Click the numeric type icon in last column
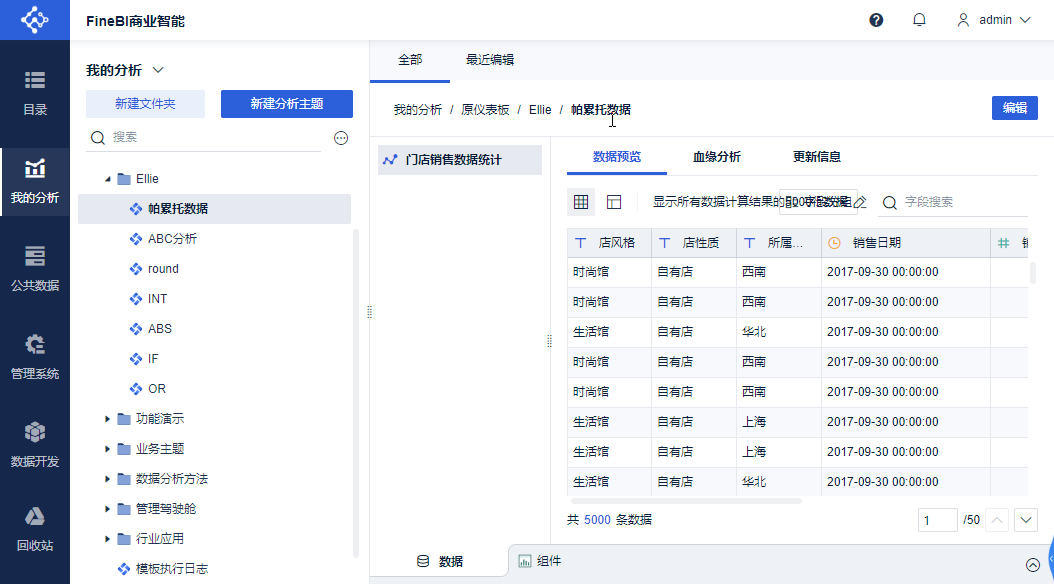Screen dimensions: 1054x584 [x=1004, y=243]
